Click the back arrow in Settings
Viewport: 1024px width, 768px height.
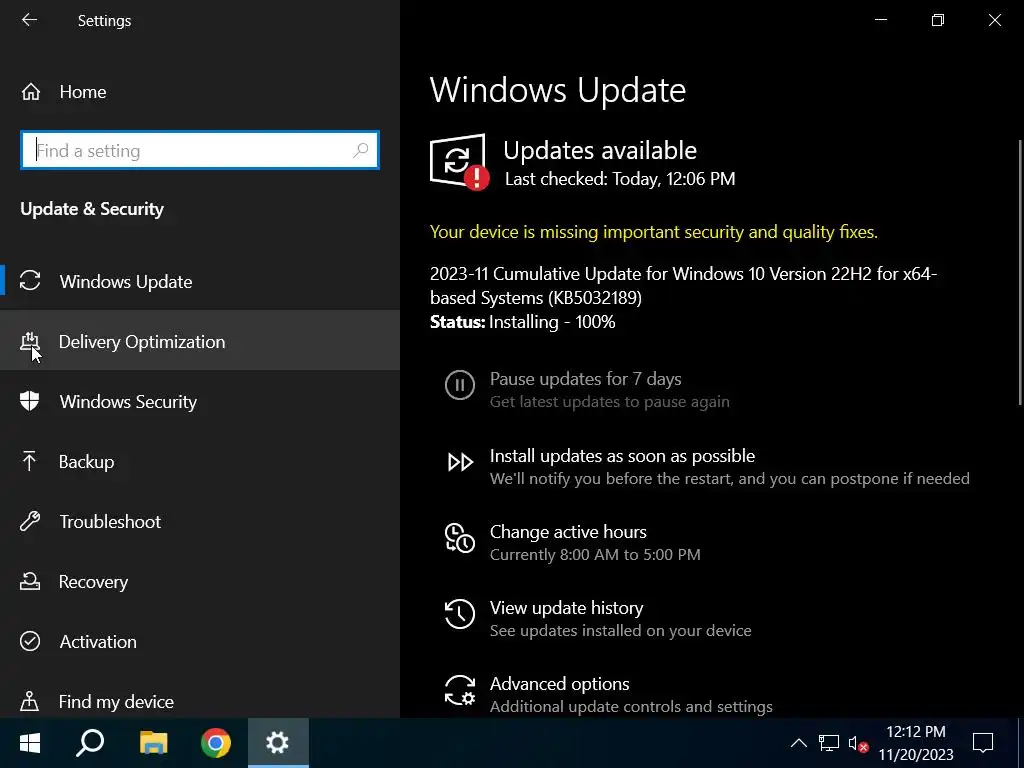(x=29, y=20)
